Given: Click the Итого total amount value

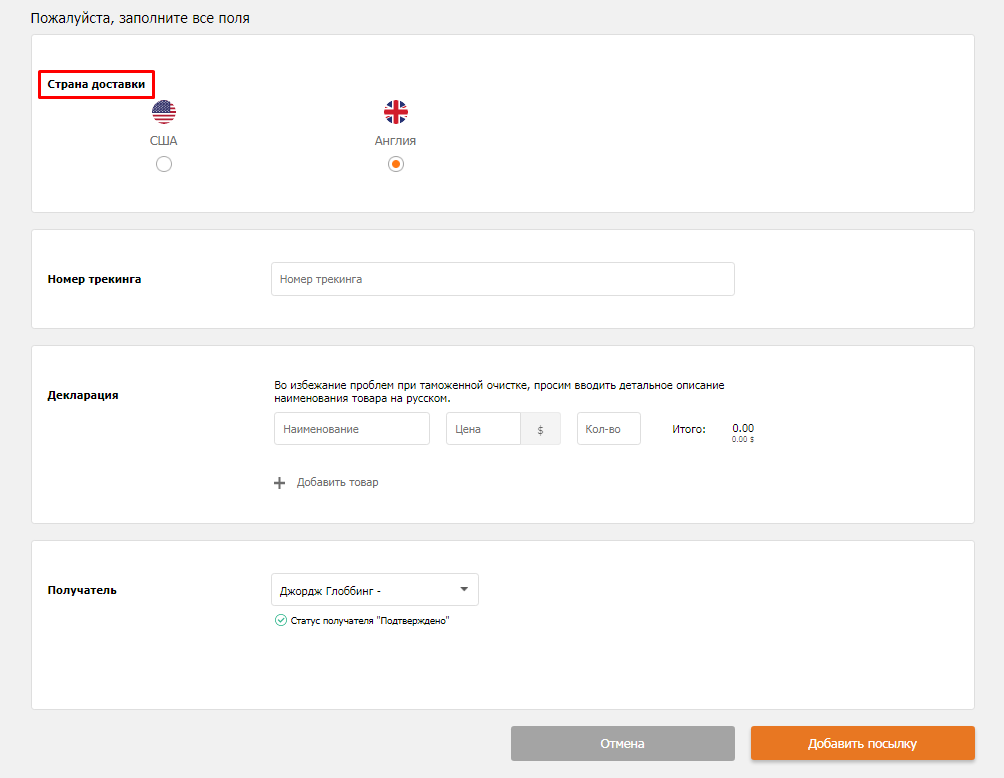Looking at the screenshot, I should point(743,428).
